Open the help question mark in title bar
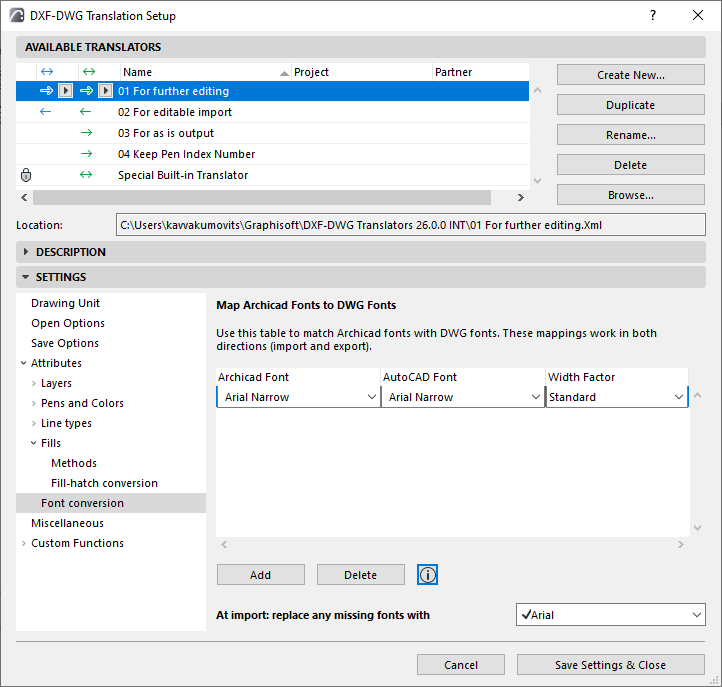The width and height of the screenshot is (722, 687). (652, 15)
